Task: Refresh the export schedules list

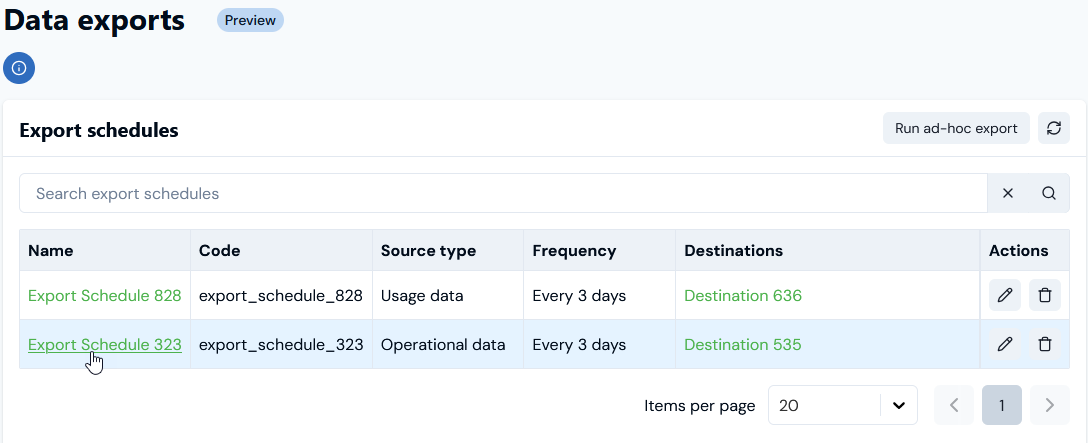Action: coord(1053,128)
